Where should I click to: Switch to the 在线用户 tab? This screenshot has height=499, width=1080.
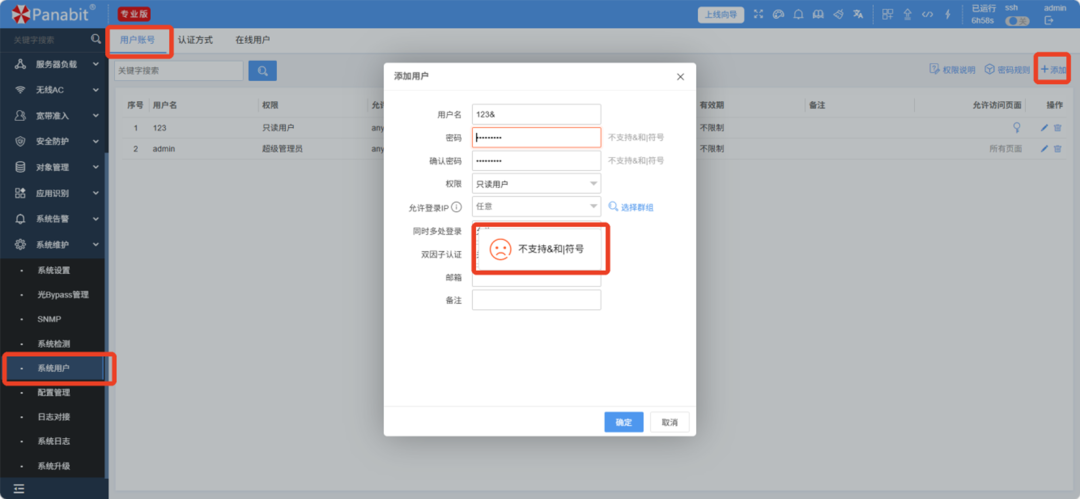click(x=253, y=40)
